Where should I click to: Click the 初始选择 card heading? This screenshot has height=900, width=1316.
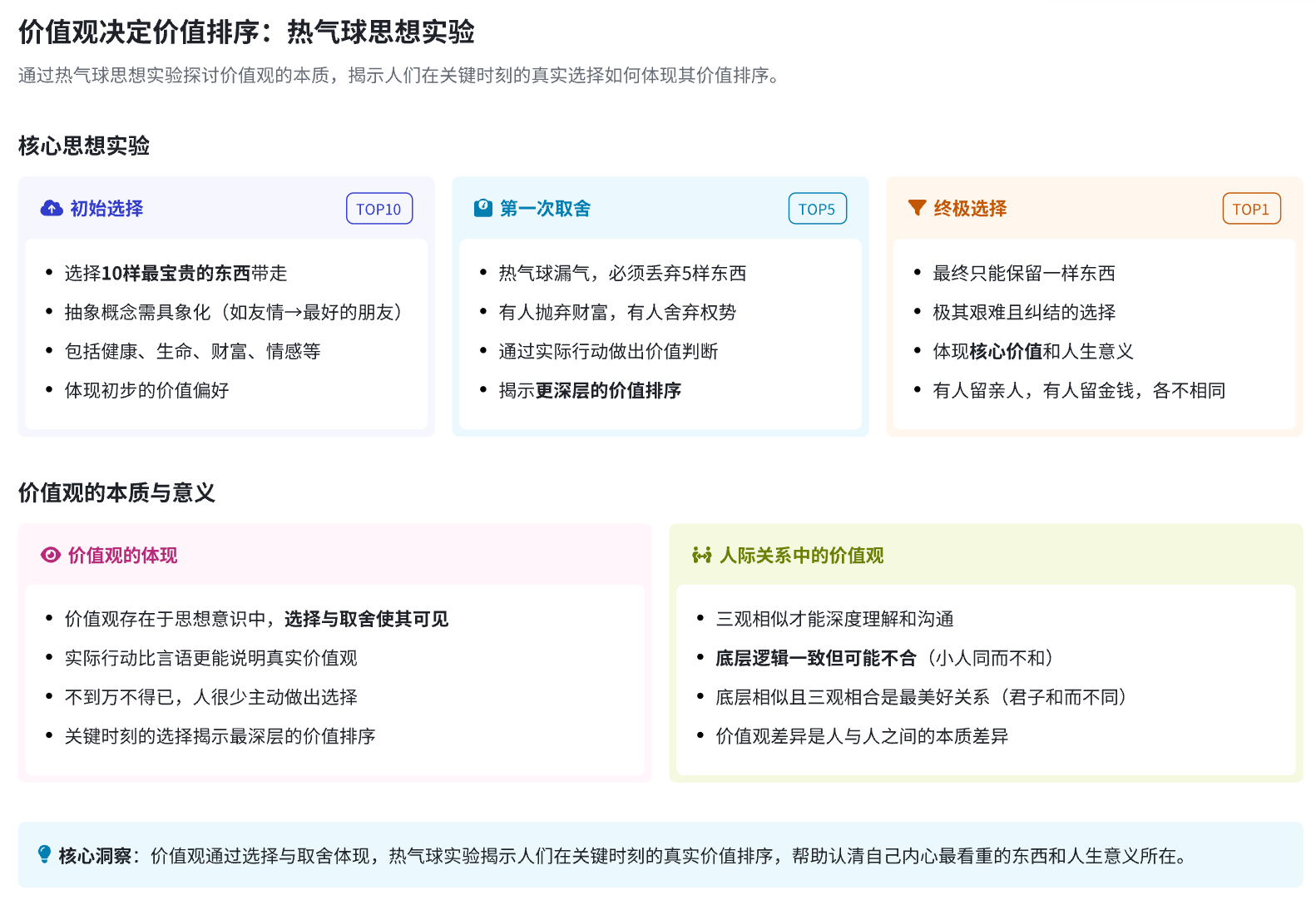(106, 208)
